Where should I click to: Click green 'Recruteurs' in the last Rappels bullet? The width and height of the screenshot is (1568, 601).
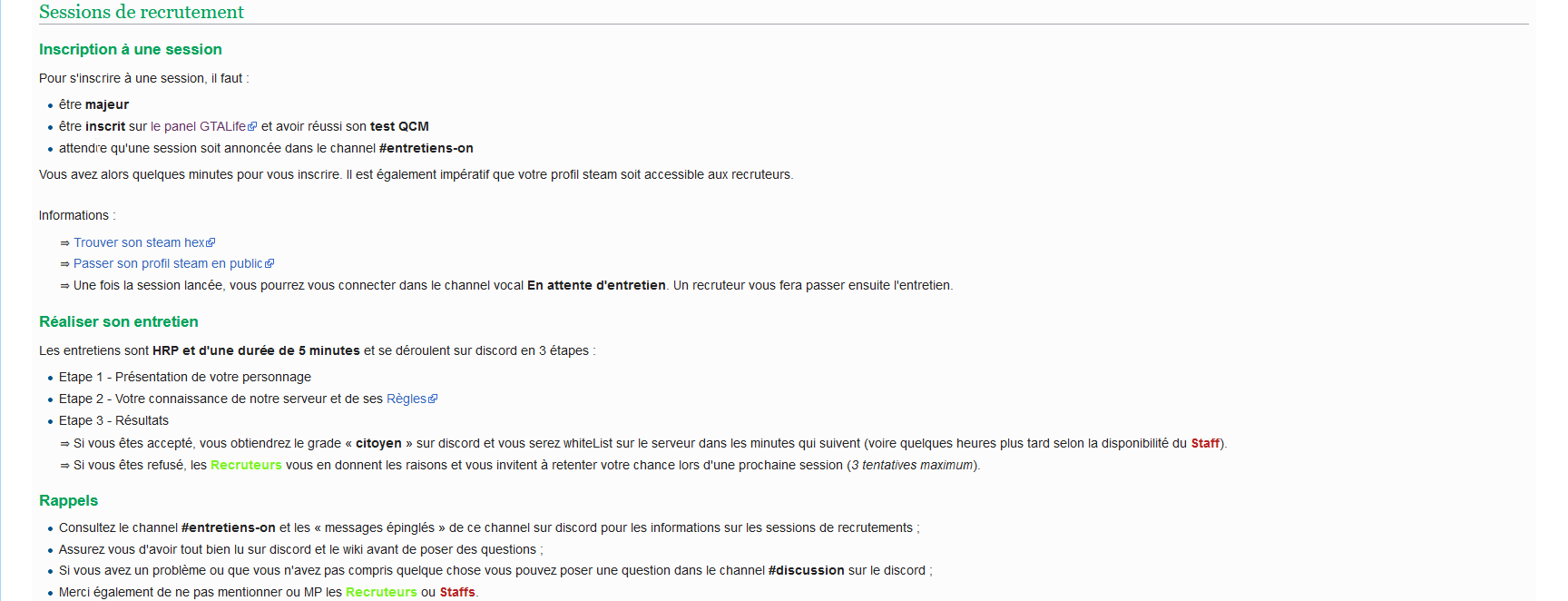click(x=381, y=592)
